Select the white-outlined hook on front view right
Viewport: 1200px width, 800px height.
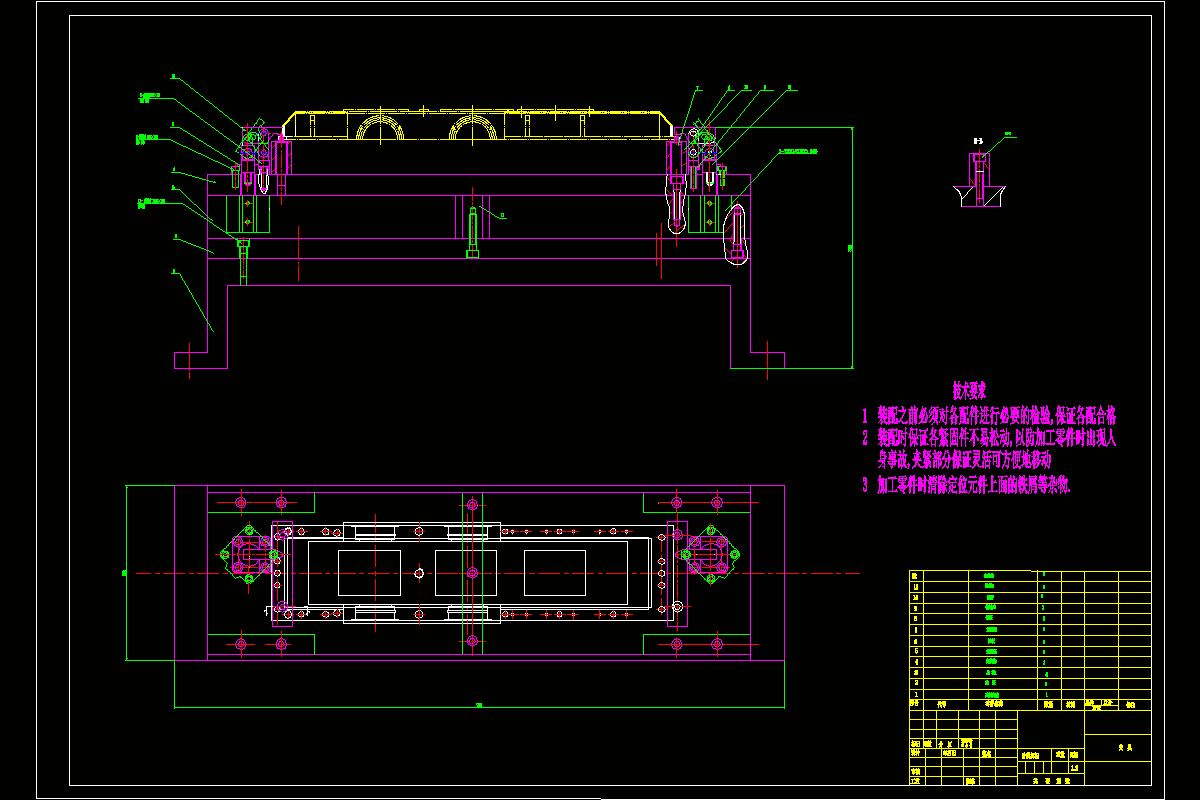pos(737,236)
